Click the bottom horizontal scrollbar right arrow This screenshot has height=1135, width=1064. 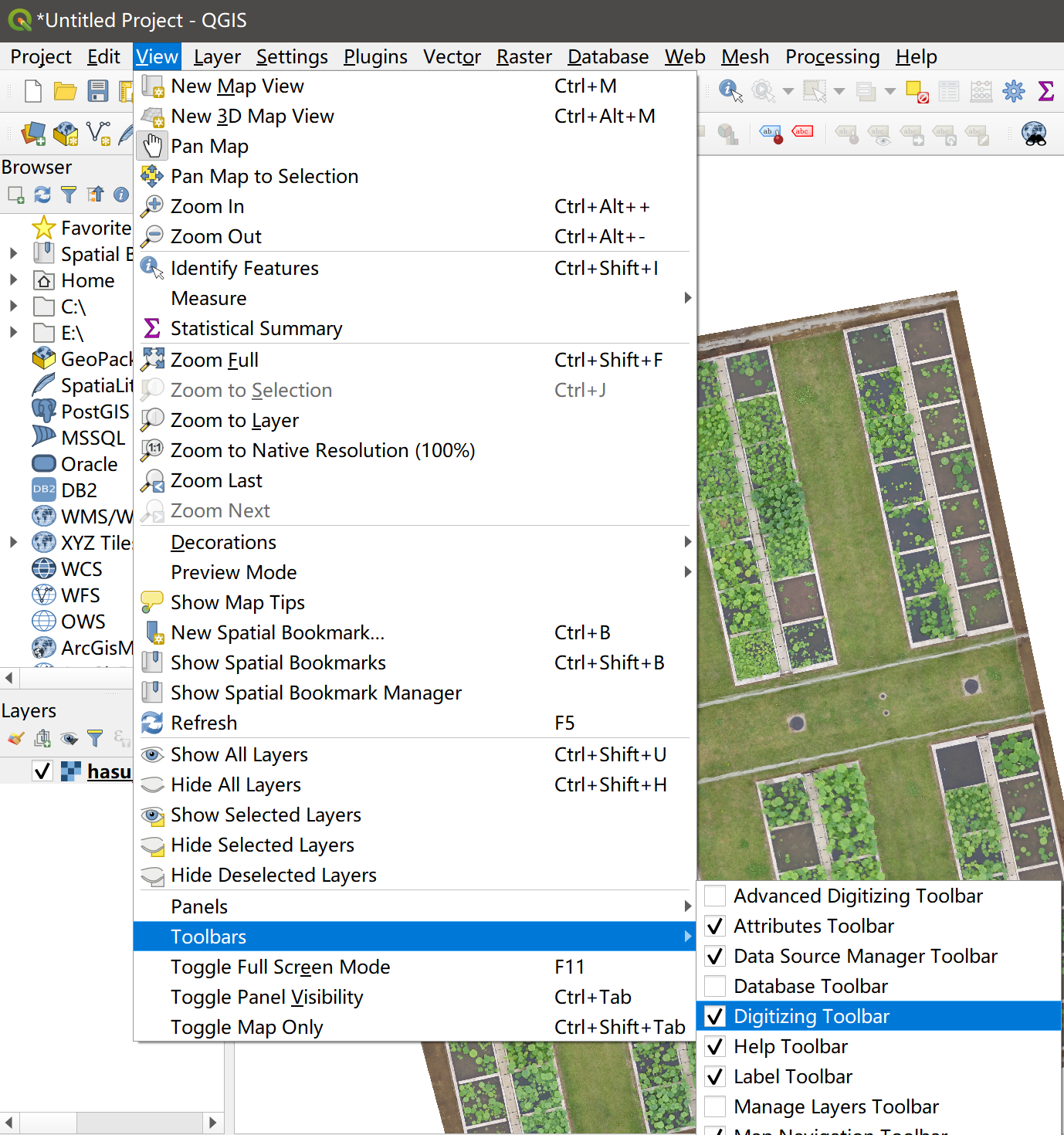coord(214,1122)
